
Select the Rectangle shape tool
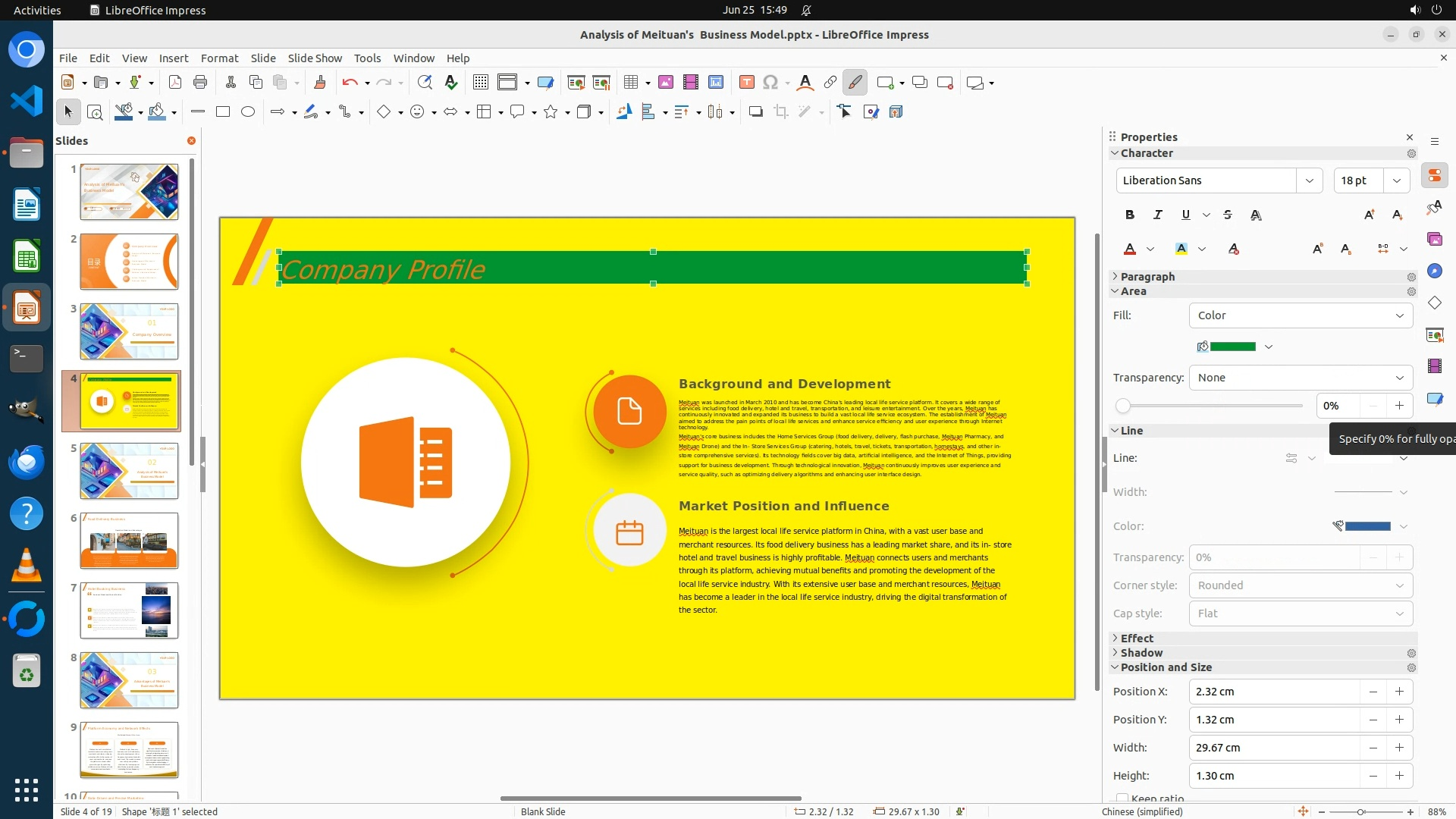click(223, 112)
